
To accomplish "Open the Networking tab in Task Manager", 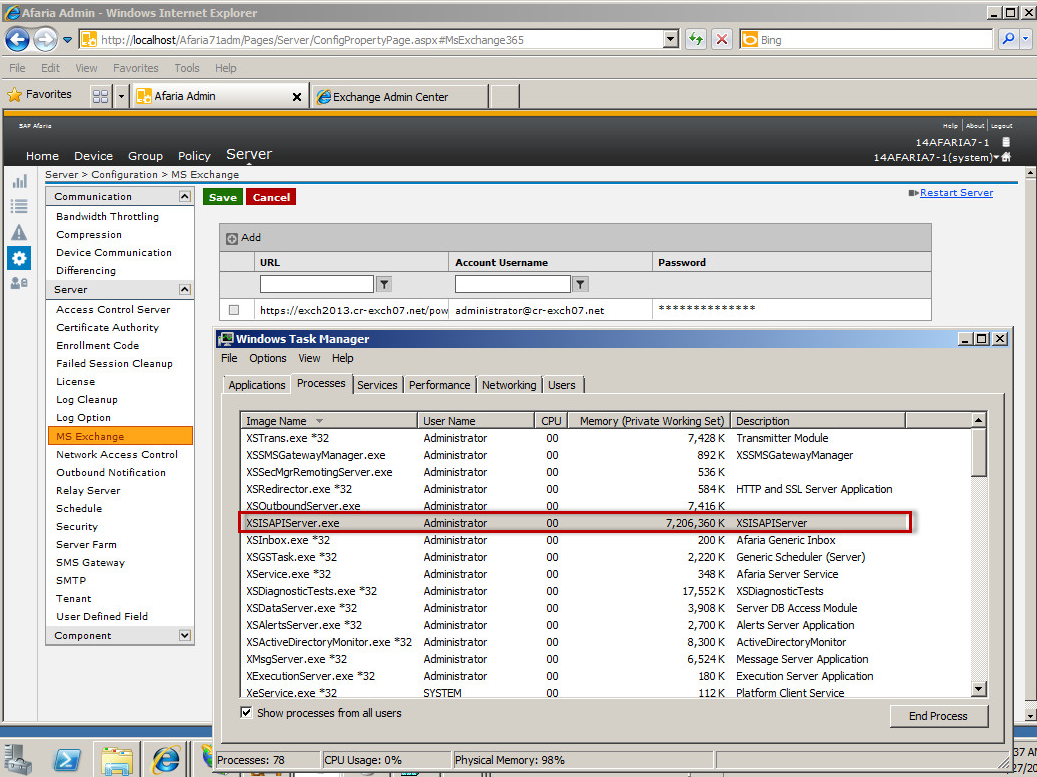I will pyautogui.click(x=509, y=385).
